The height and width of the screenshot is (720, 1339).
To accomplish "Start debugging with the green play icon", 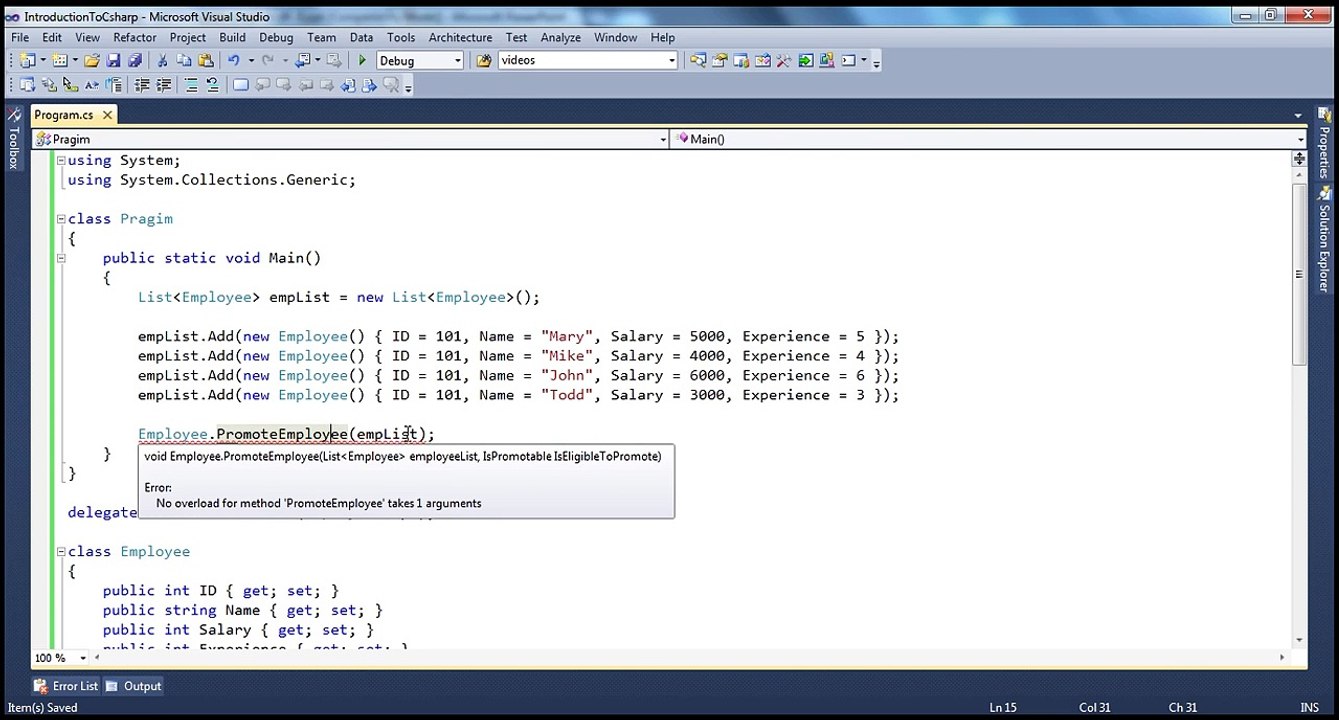I will click(362, 60).
